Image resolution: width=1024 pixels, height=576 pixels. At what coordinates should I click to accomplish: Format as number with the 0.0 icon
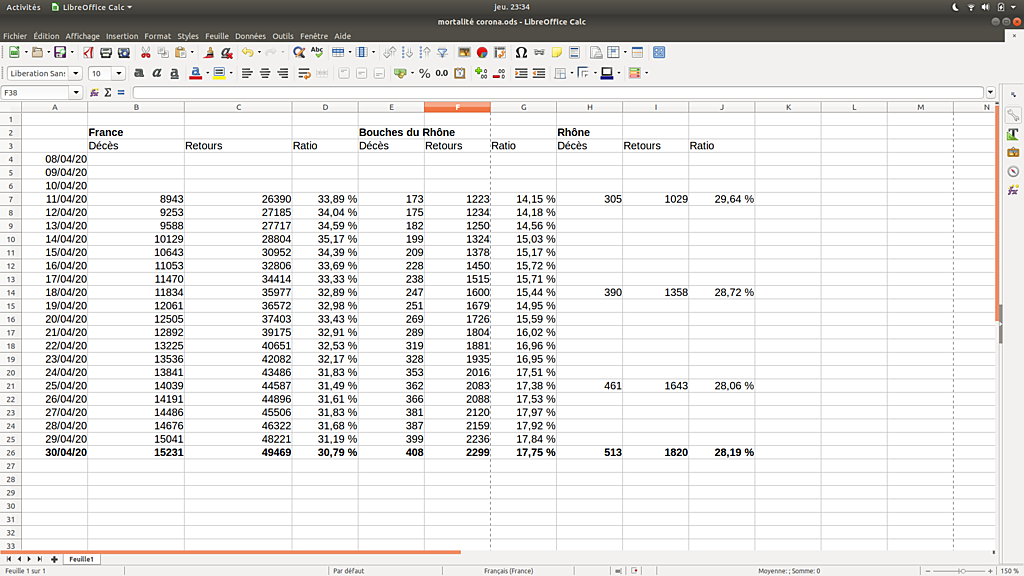click(442, 73)
